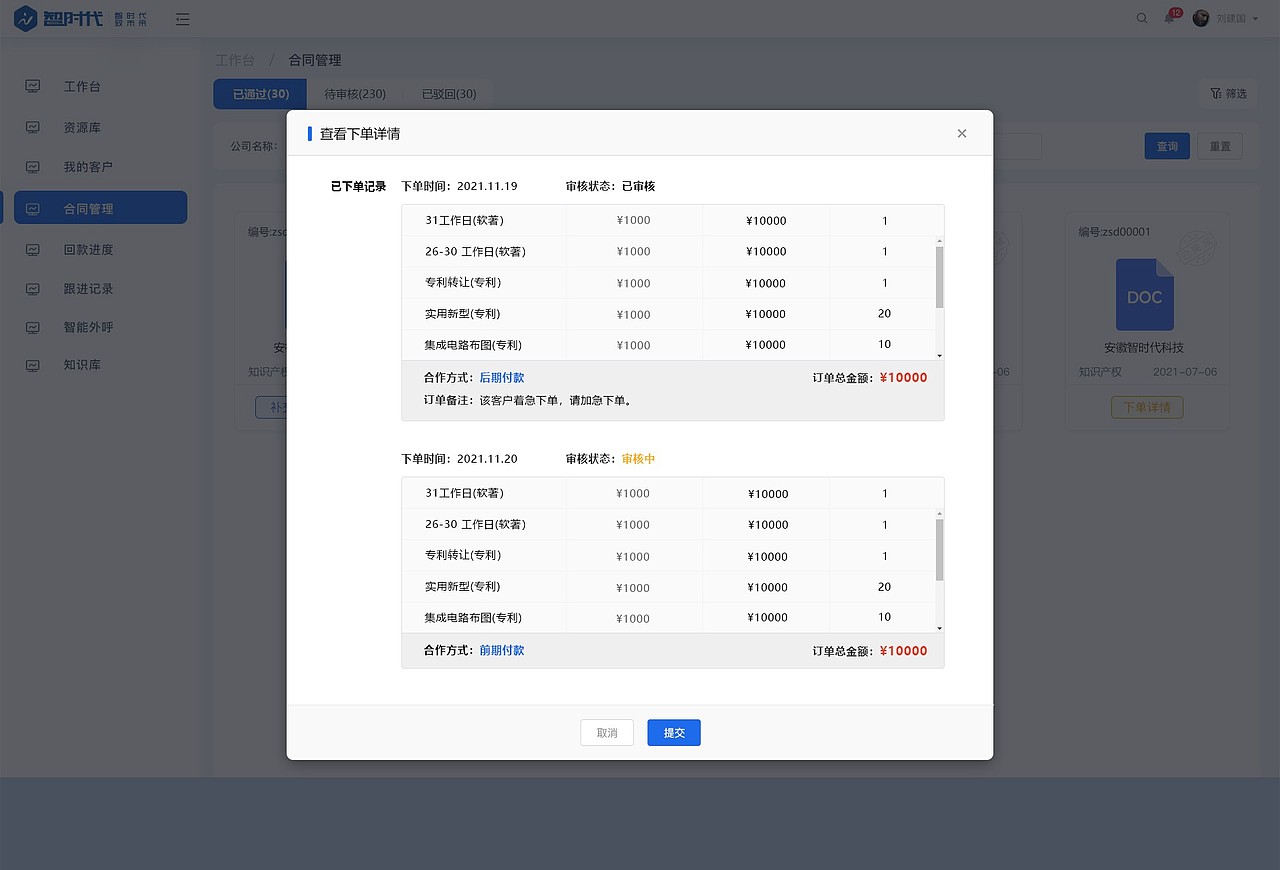
Task: Collapse the sidebar using the hamburger icon
Action: pos(182,18)
